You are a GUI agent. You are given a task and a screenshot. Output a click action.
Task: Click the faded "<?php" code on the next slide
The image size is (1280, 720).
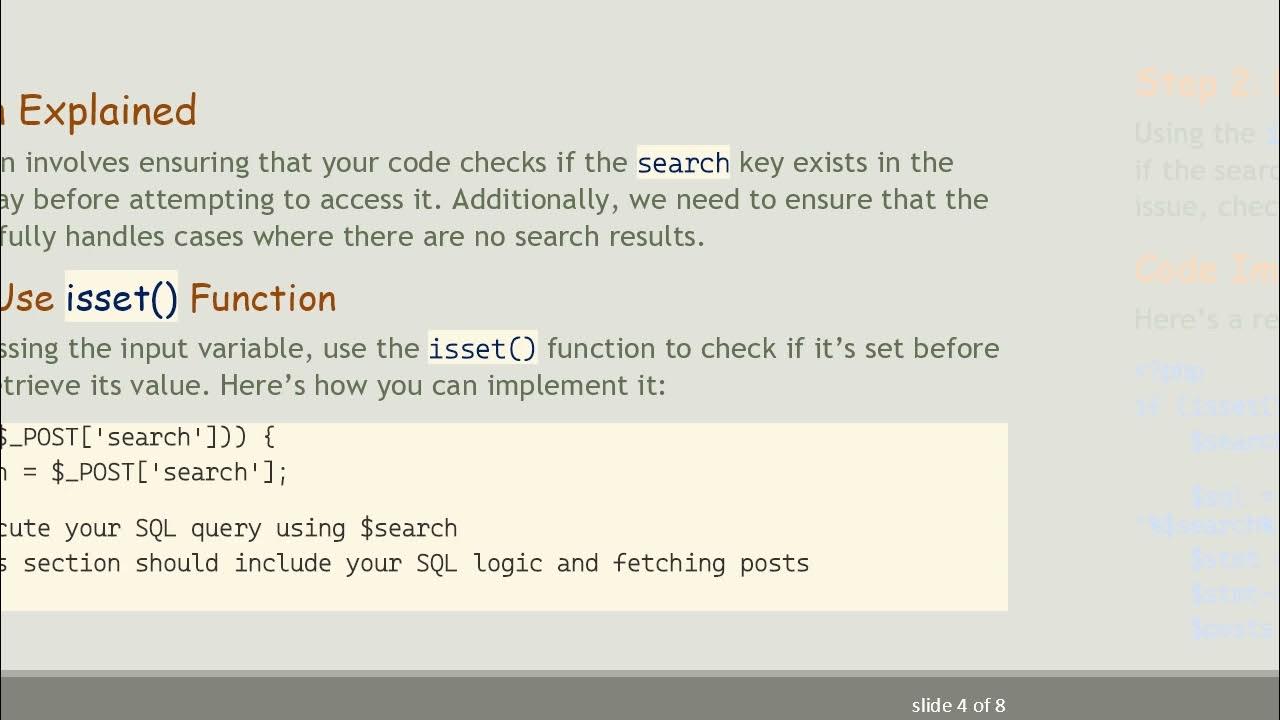click(x=1170, y=371)
